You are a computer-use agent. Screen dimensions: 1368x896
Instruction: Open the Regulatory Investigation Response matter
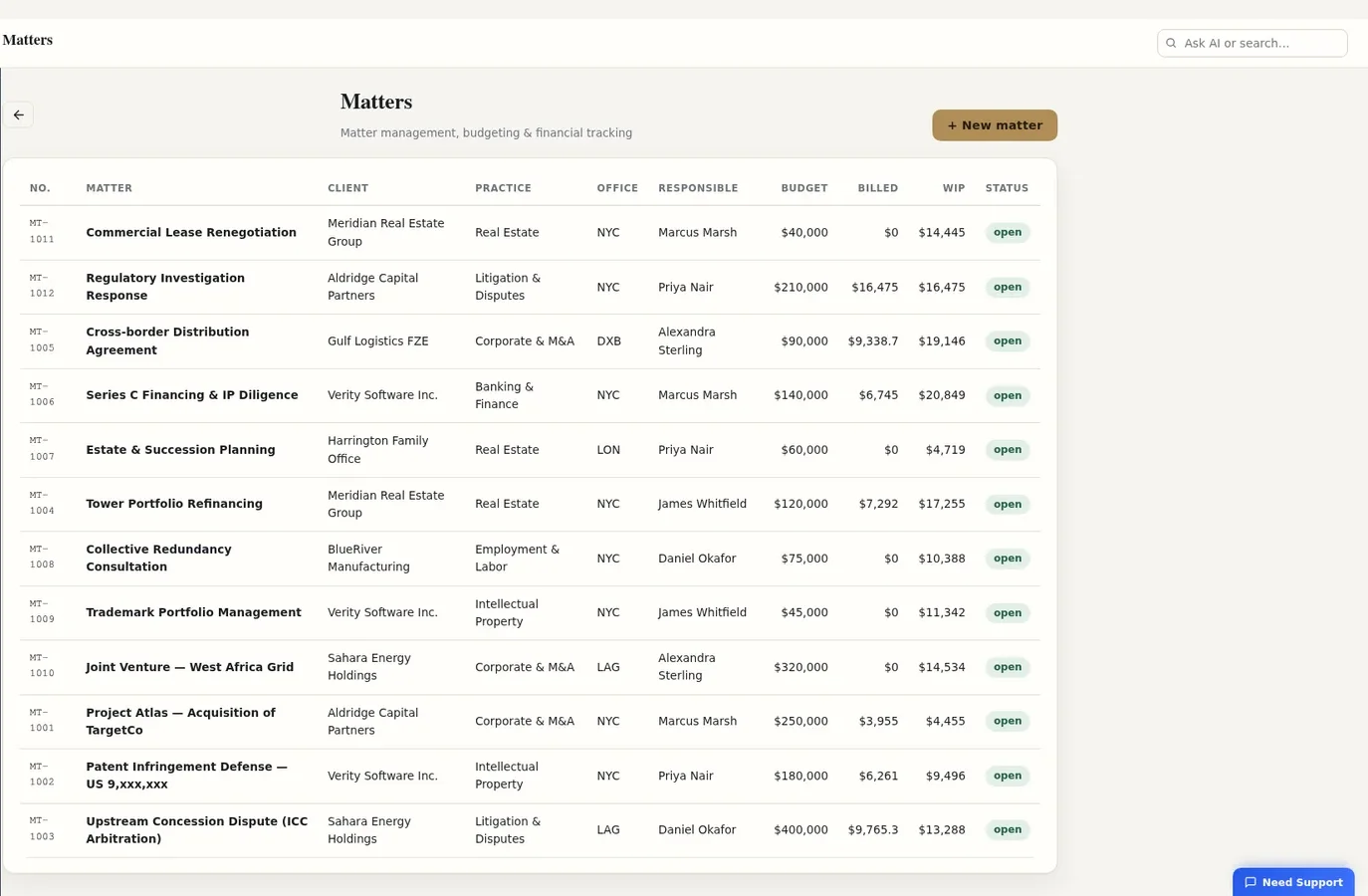coord(165,287)
